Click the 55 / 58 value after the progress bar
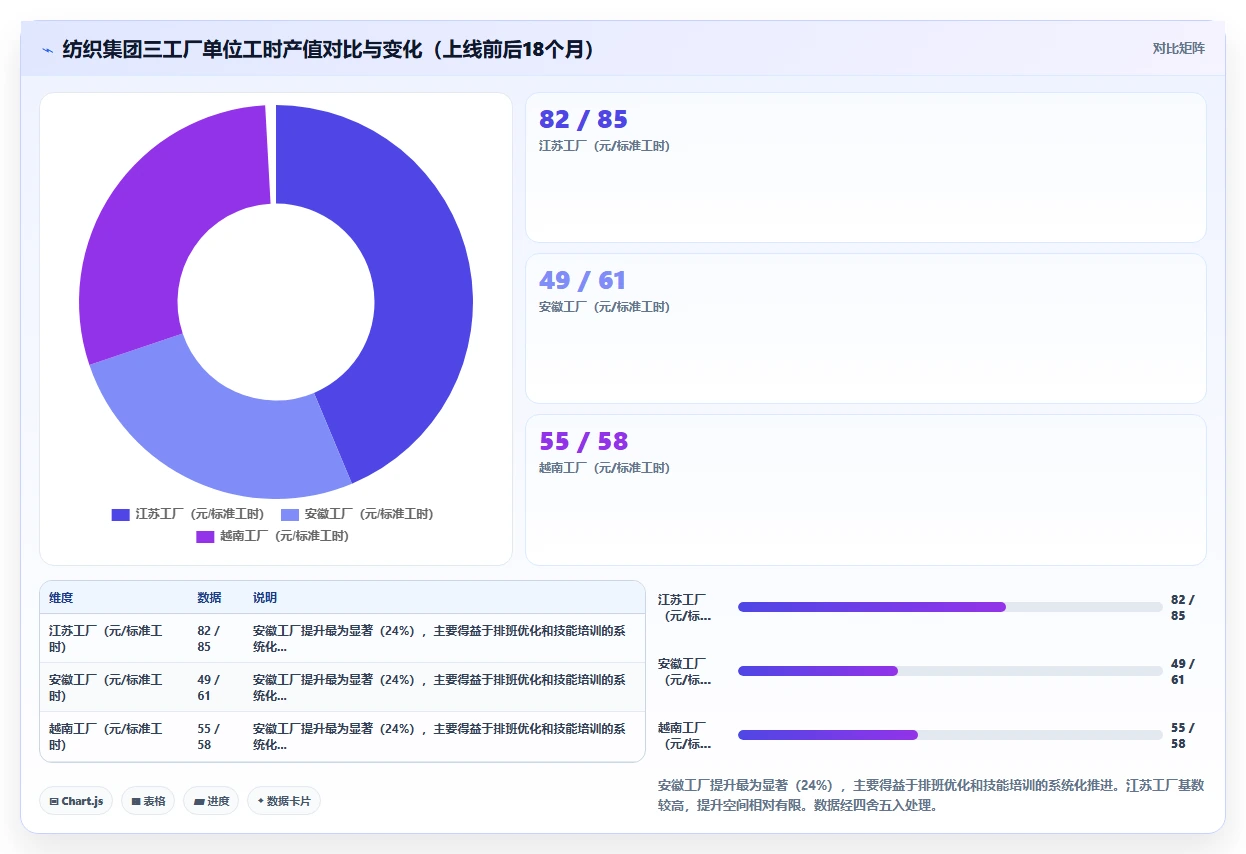 click(x=1183, y=736)
